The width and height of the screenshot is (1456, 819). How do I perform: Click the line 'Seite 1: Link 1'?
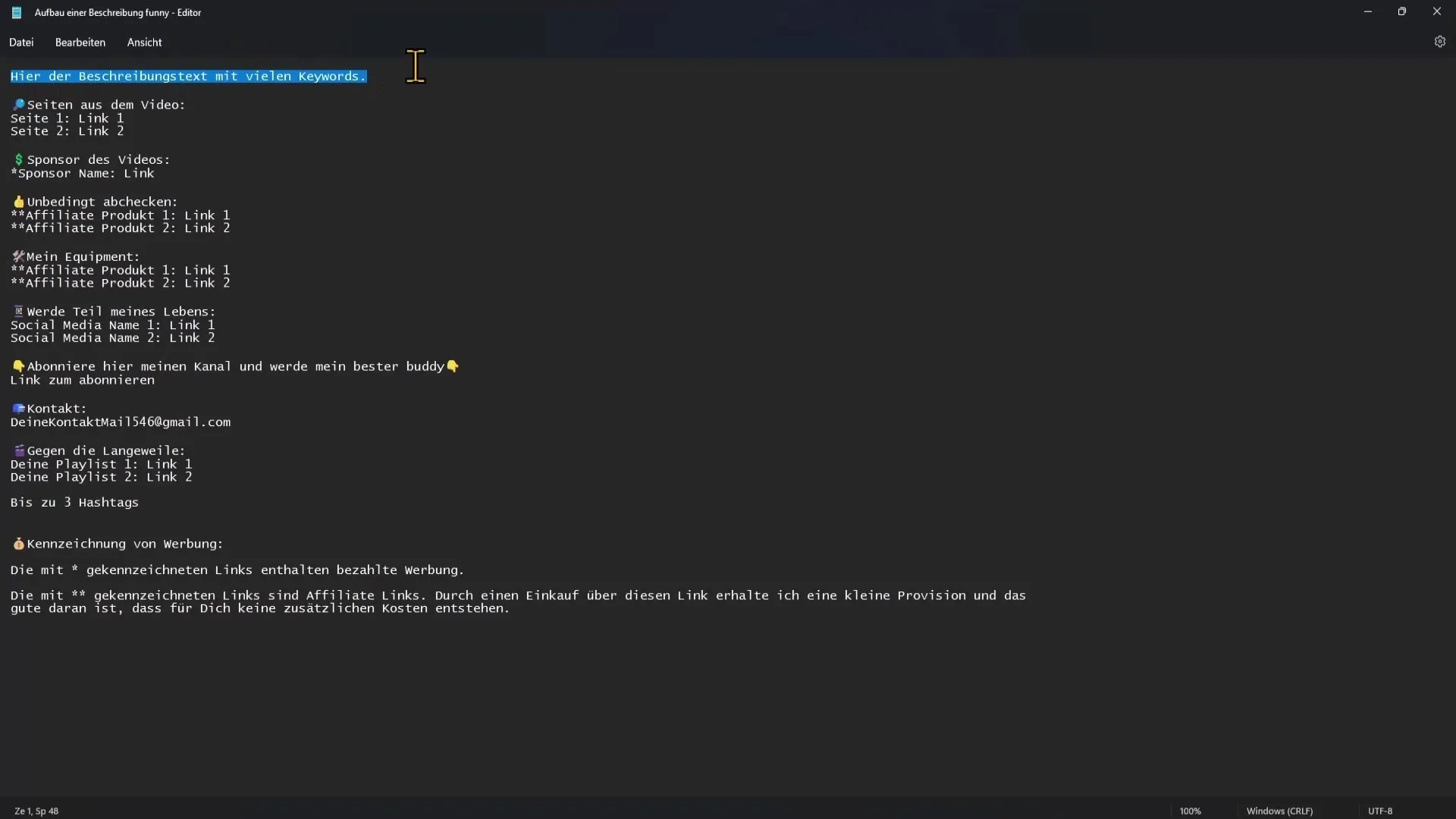[67, 118]
